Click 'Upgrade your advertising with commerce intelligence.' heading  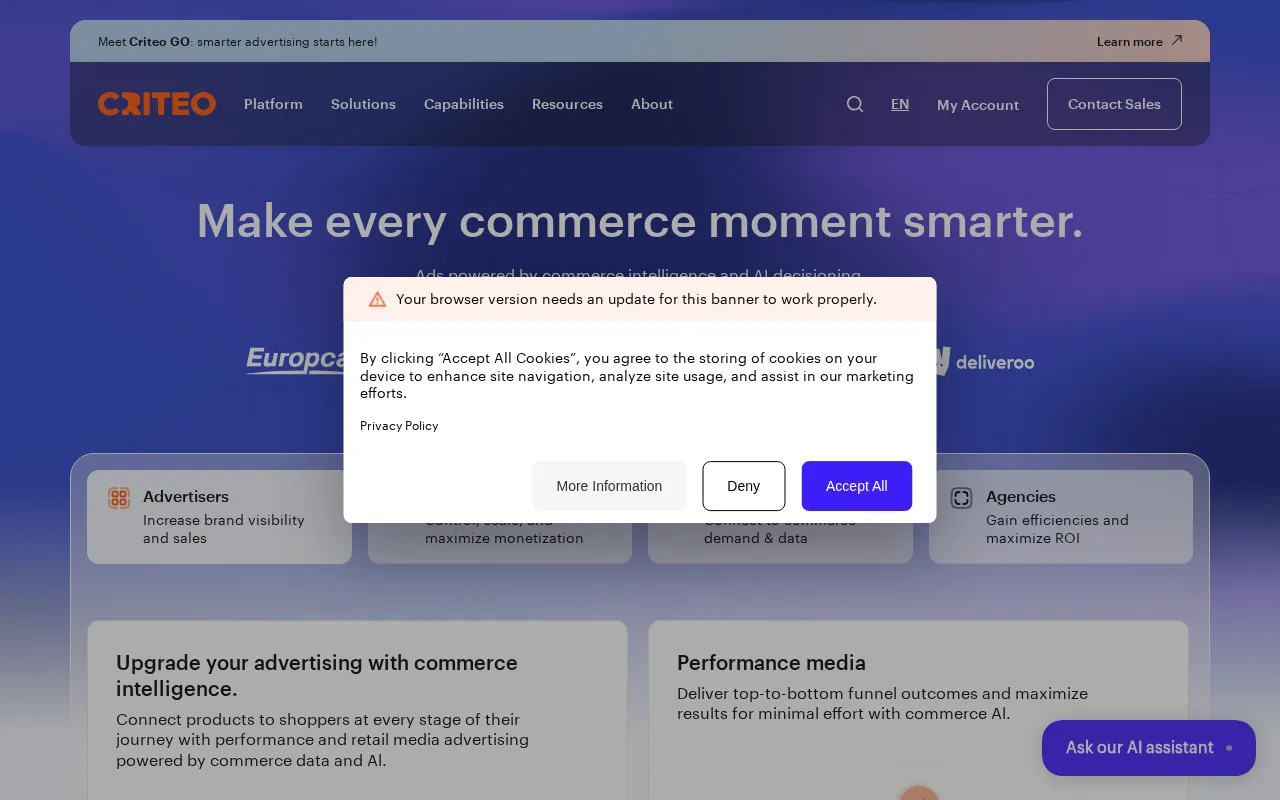[317, 676]
